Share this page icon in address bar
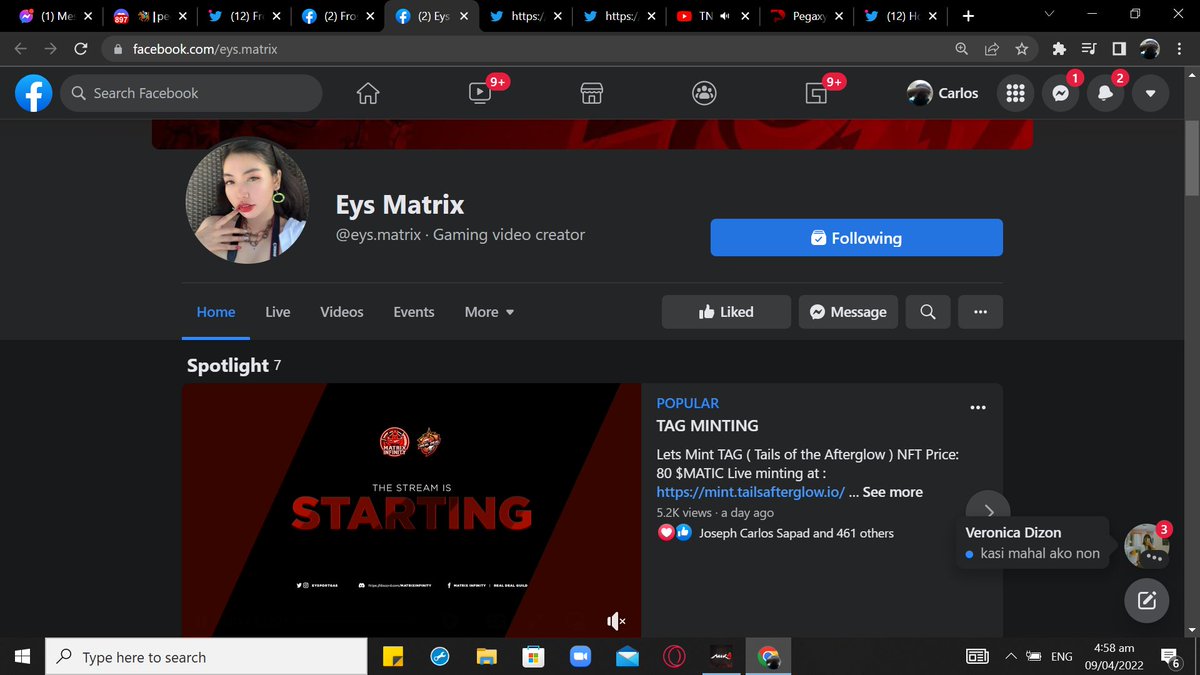The height and width of the screenshot is (675, 1200). [992, 48]
